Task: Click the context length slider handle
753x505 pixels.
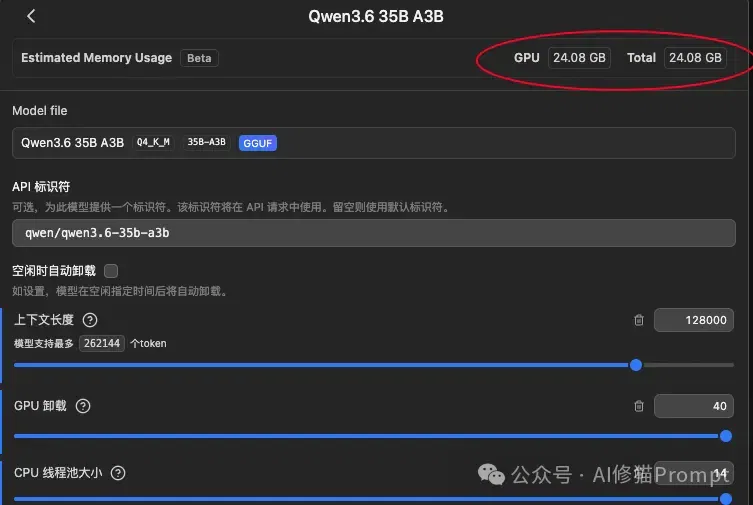Action: (x=636, y=365)
